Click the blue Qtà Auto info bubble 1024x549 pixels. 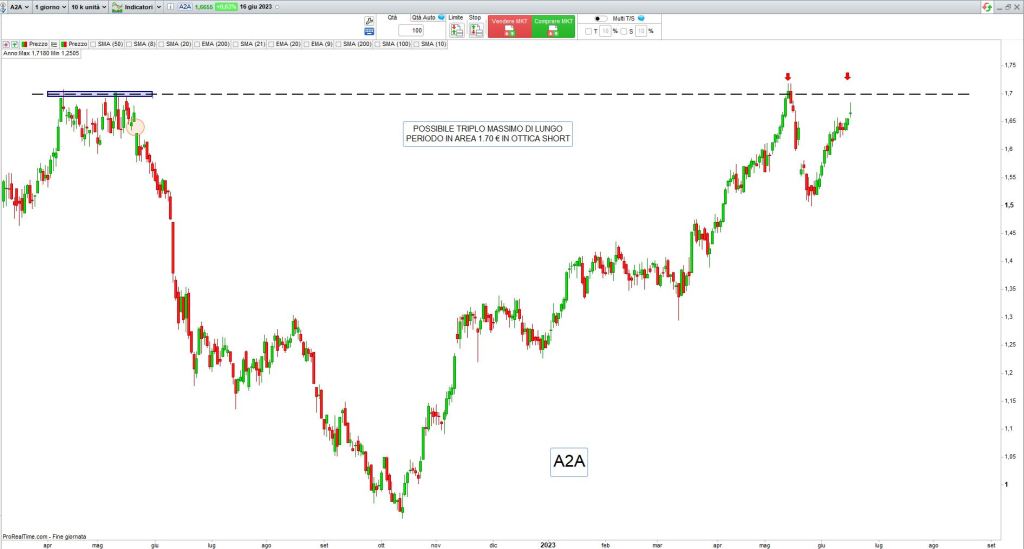[441, 18]
